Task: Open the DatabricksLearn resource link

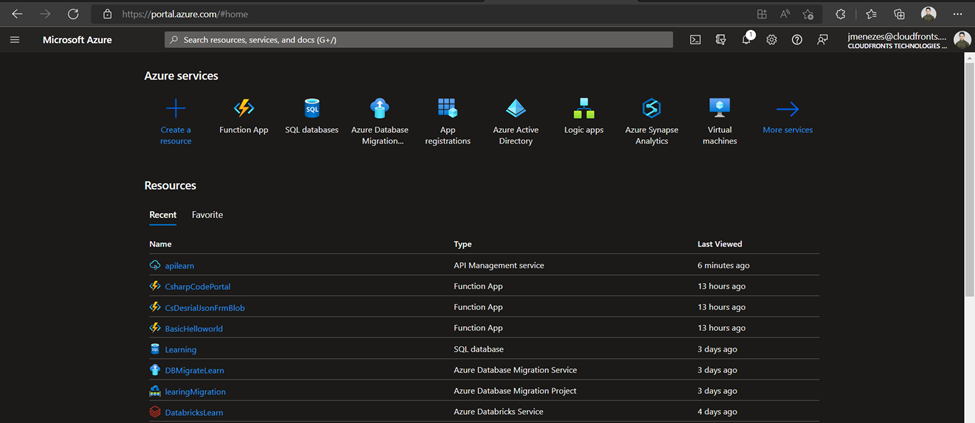Action: click(x=194, y=412)
